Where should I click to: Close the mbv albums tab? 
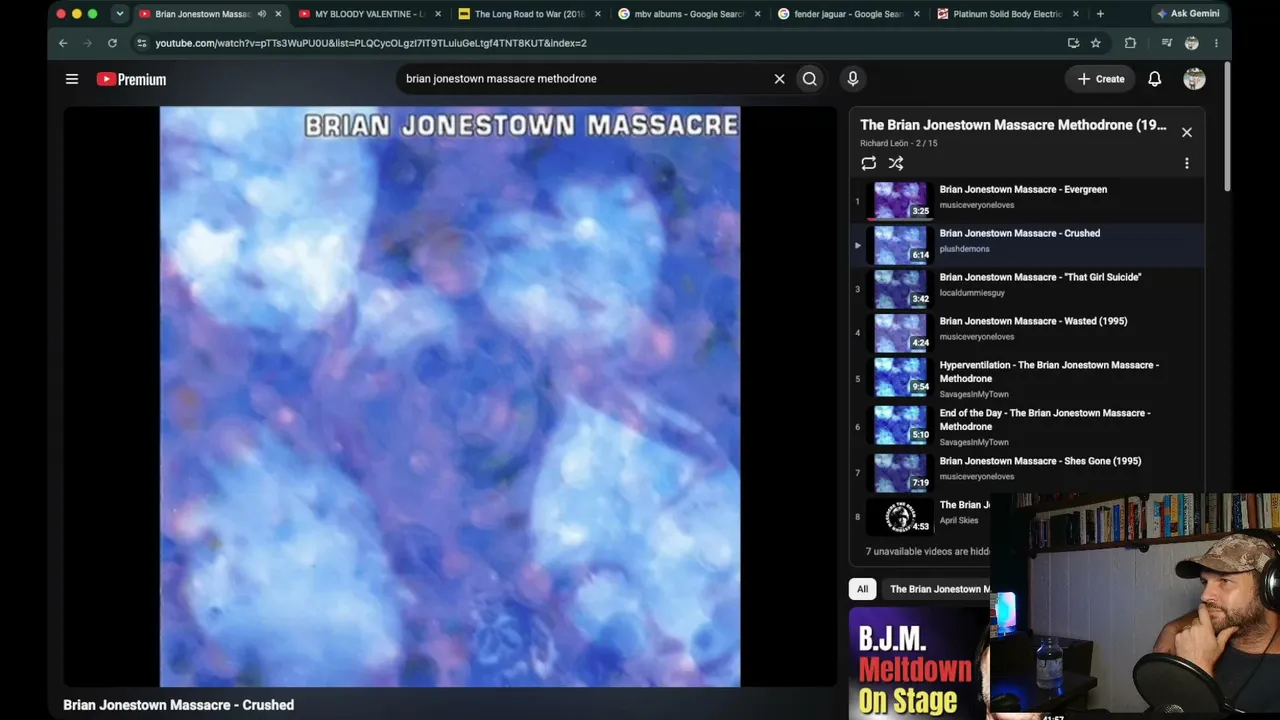click(757, 14)
